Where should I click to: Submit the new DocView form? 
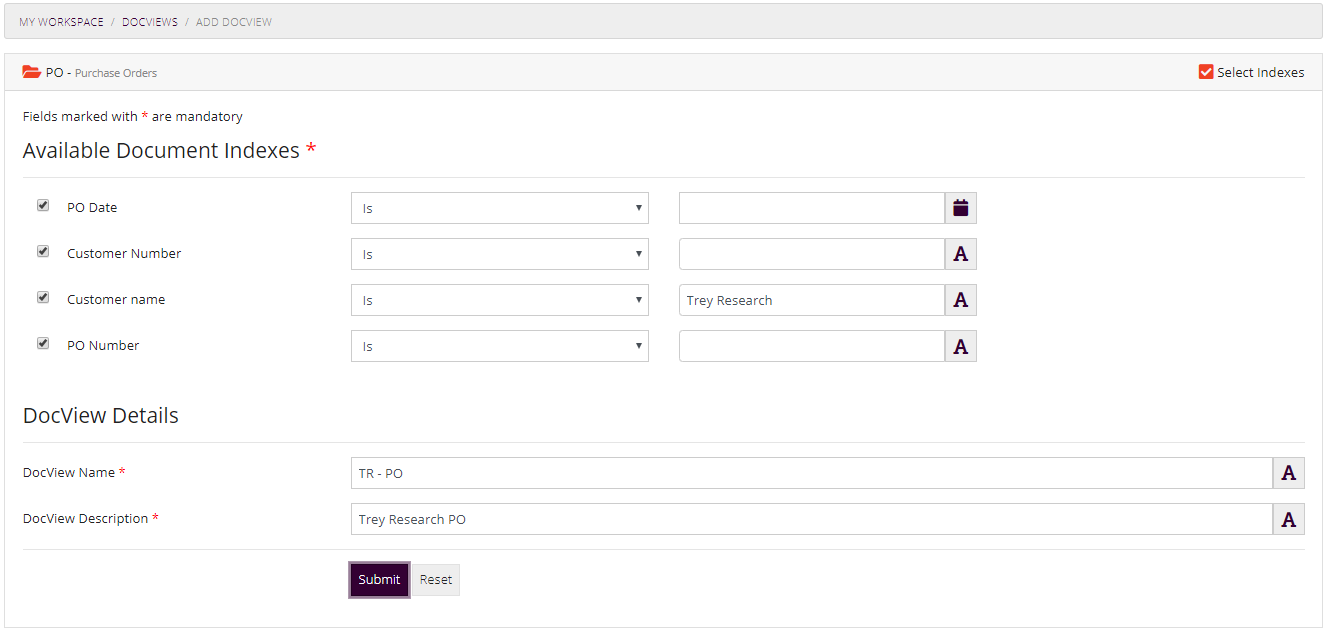tap(378, 579)
